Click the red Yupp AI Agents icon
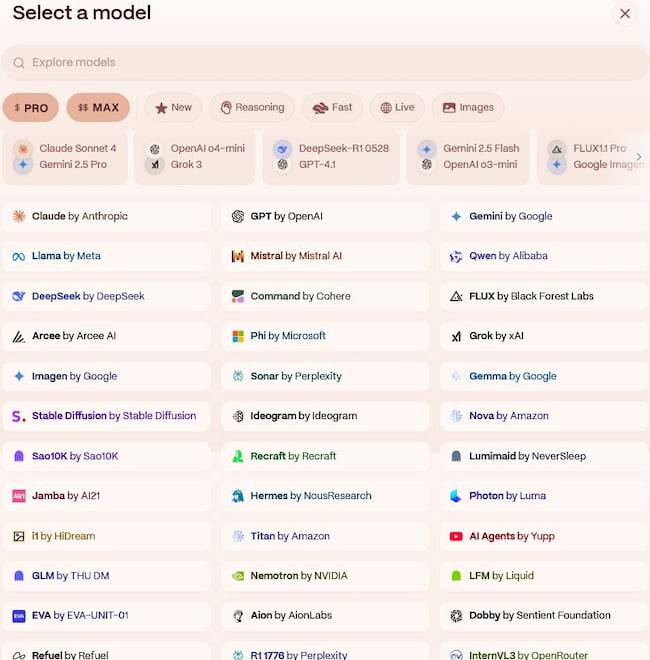650x660 pixels. click(456, 536)
